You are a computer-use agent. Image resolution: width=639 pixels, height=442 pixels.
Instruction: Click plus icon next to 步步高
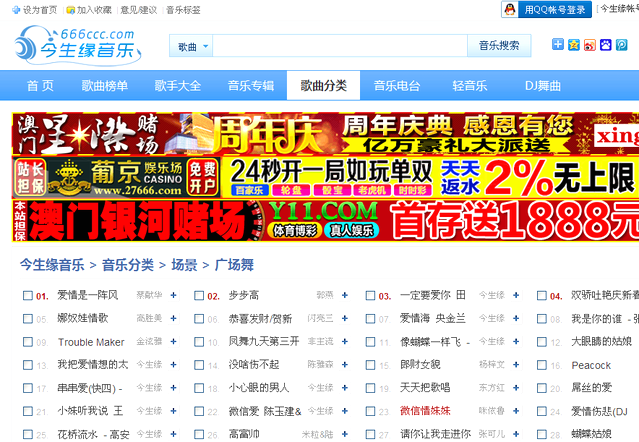[x=345, y=295]
